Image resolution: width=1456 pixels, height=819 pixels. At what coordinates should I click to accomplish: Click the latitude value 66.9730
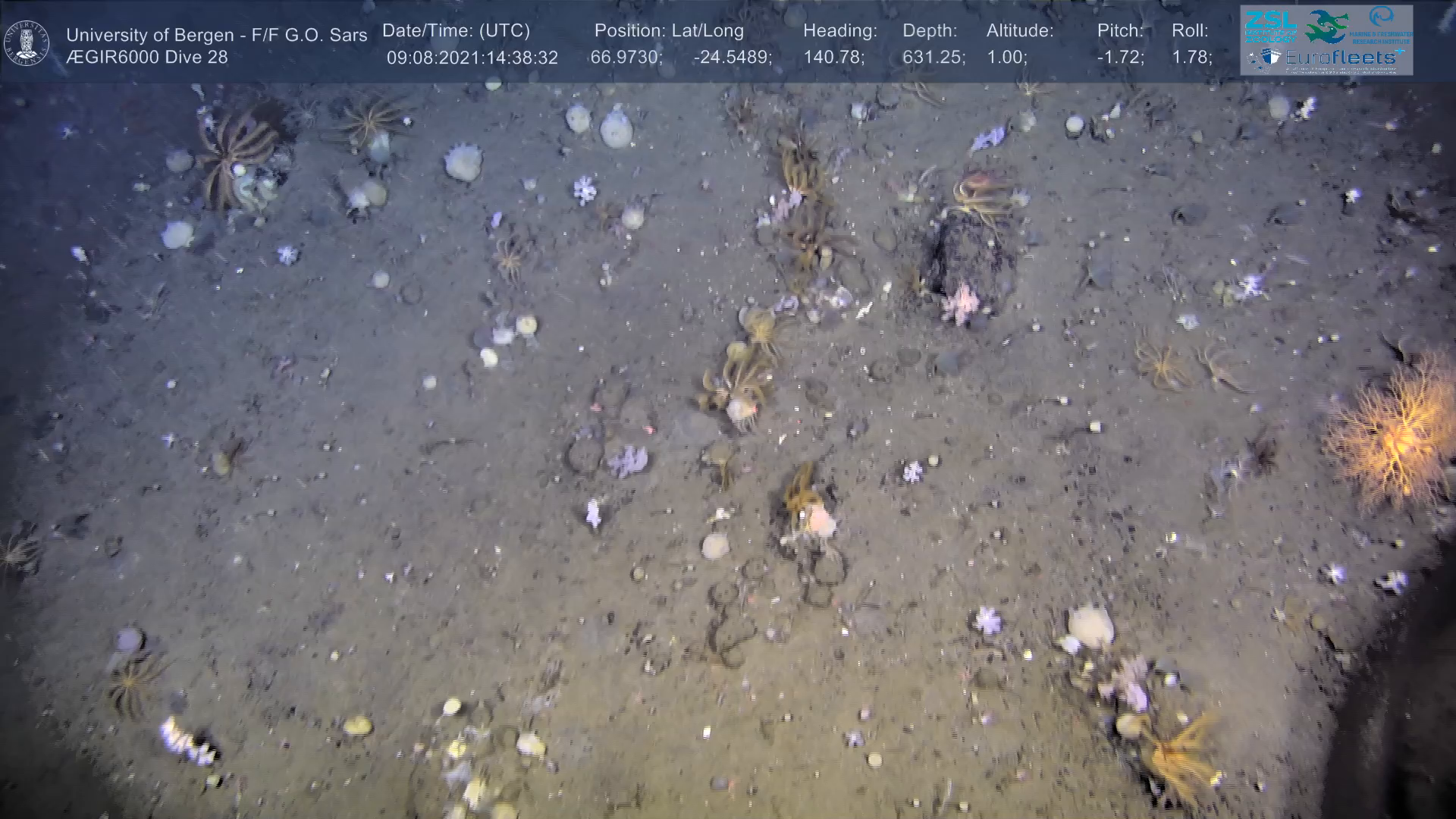(x=623, y=58)
